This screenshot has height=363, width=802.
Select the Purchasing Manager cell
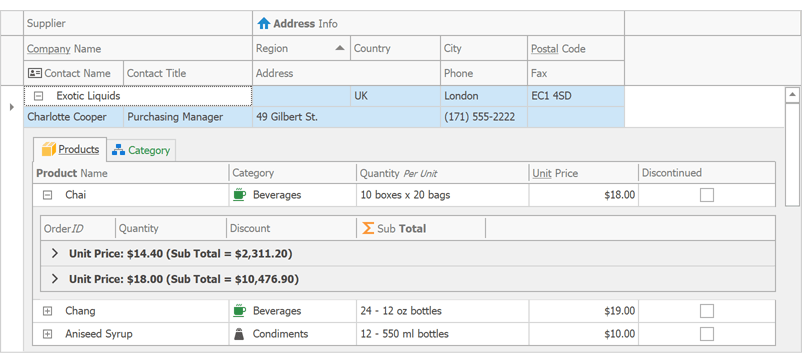[x=188, y=117]
